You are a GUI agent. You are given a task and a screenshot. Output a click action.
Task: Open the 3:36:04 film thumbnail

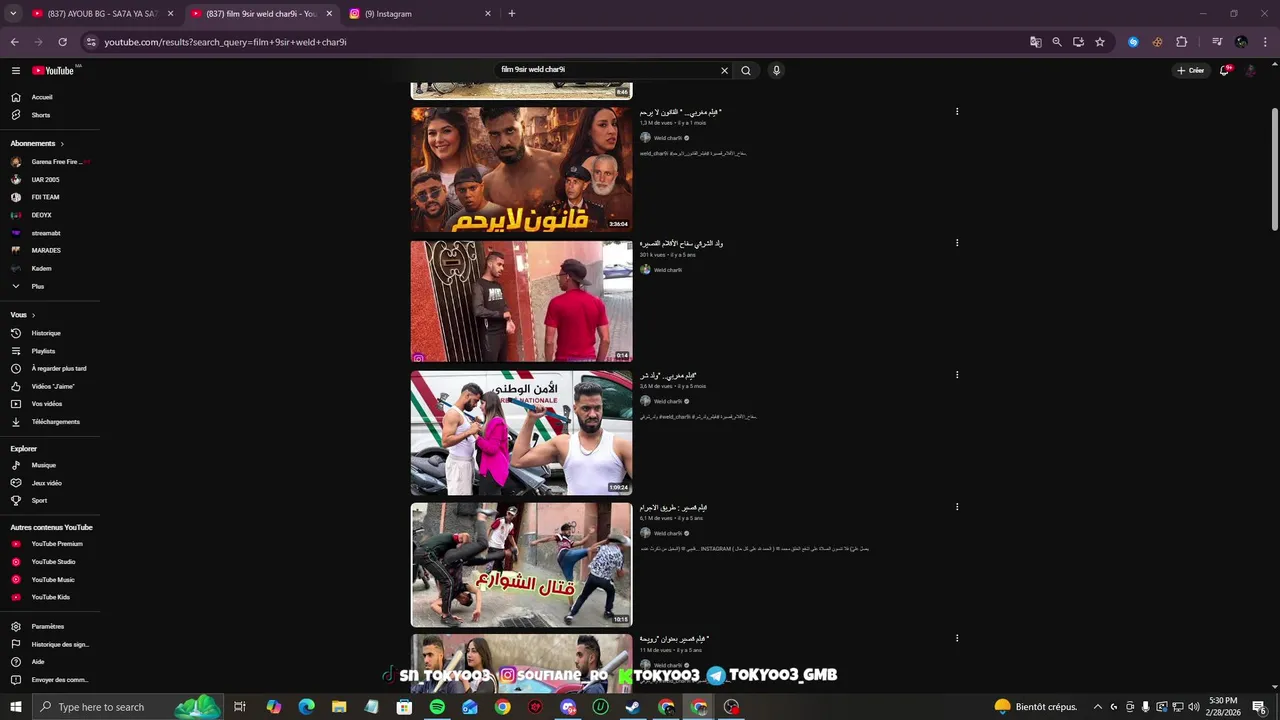click(x=521, y=169)
